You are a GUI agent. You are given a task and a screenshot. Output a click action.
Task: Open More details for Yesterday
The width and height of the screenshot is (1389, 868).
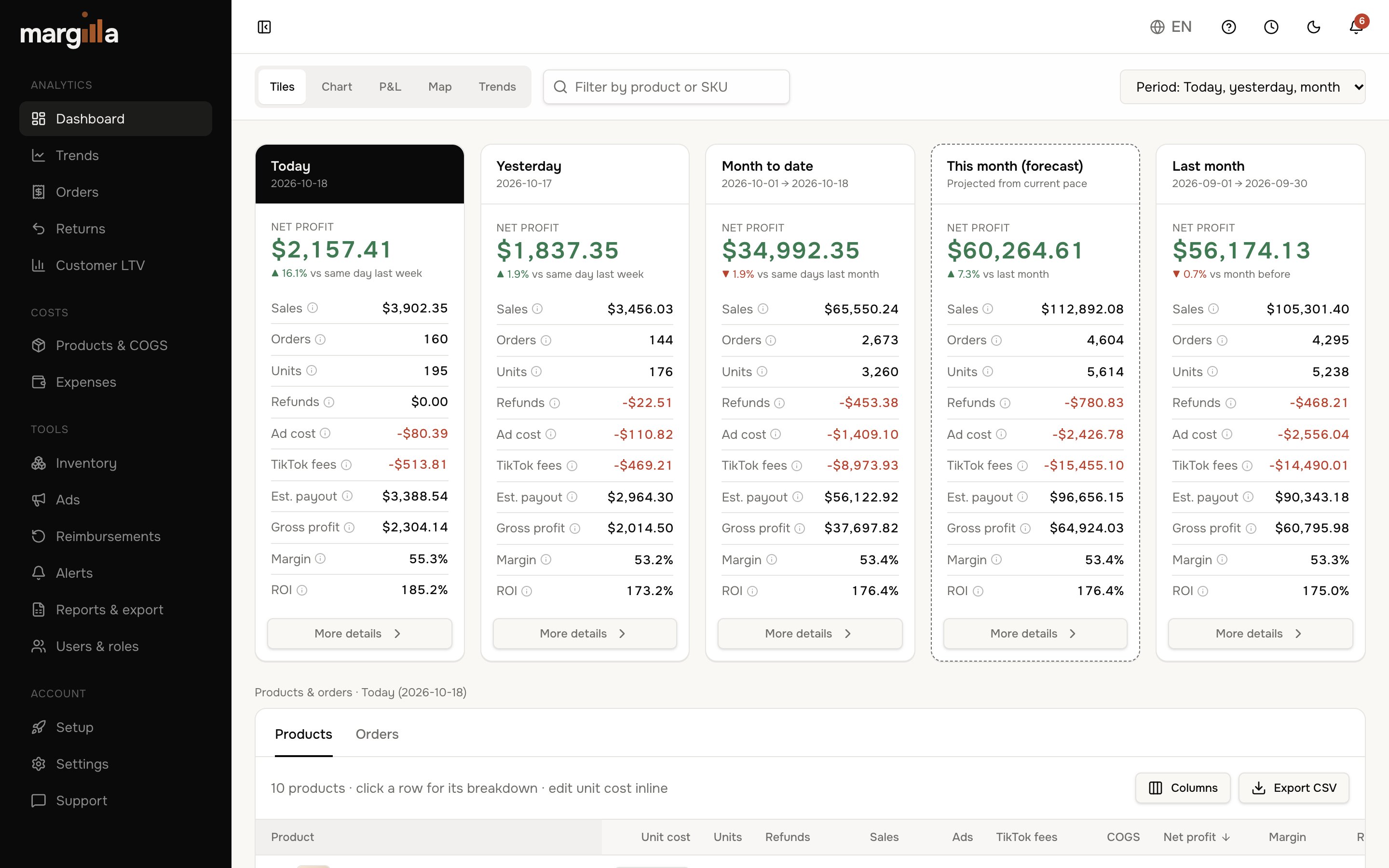point(585,633)
